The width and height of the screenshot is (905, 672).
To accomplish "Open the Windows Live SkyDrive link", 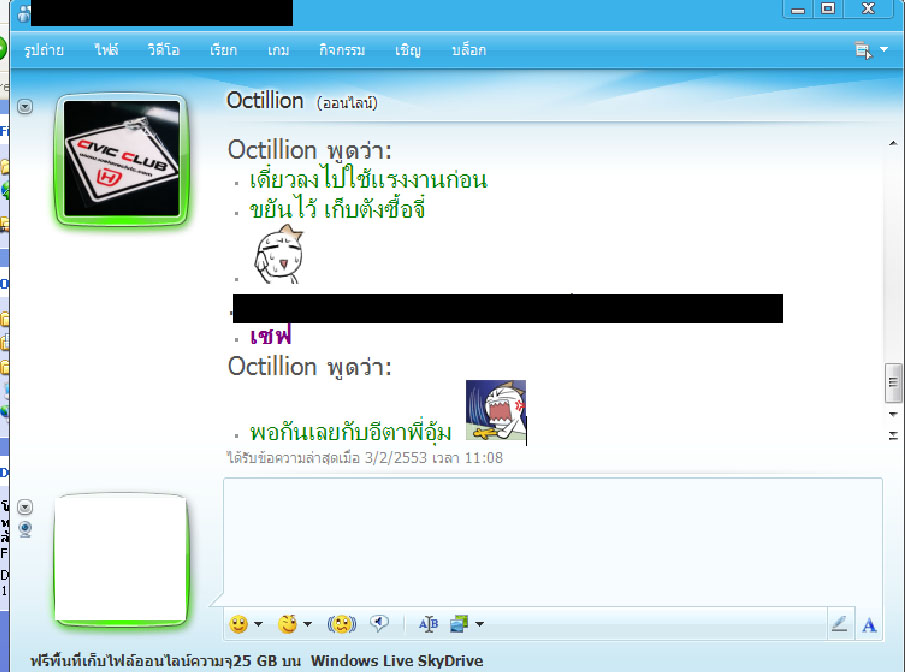I will point(397,660).
